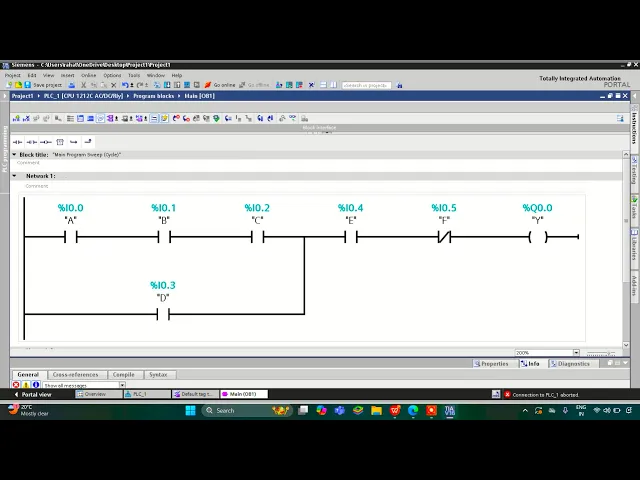
Task: Click the Print icon in main toolbar
Action: (x=72, y=85)
